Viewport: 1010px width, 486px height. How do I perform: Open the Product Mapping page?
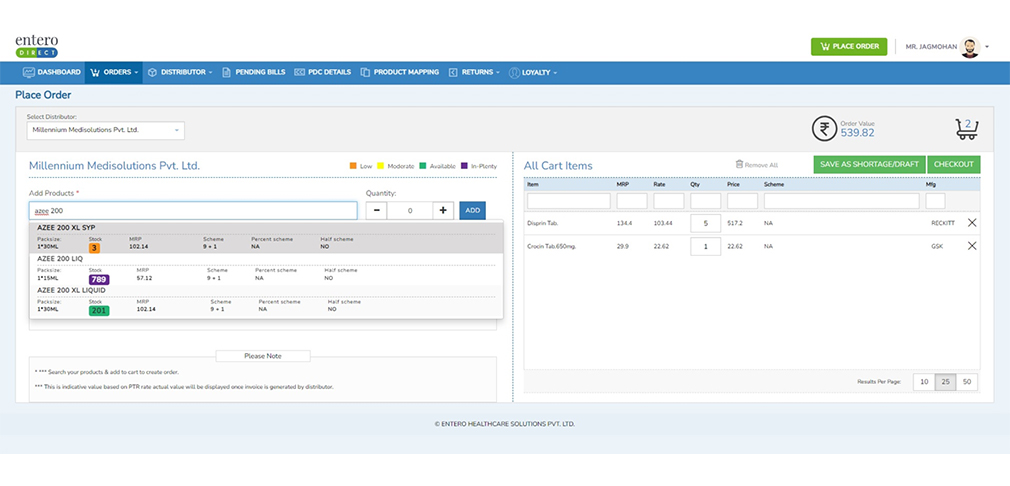coord(400,72)
